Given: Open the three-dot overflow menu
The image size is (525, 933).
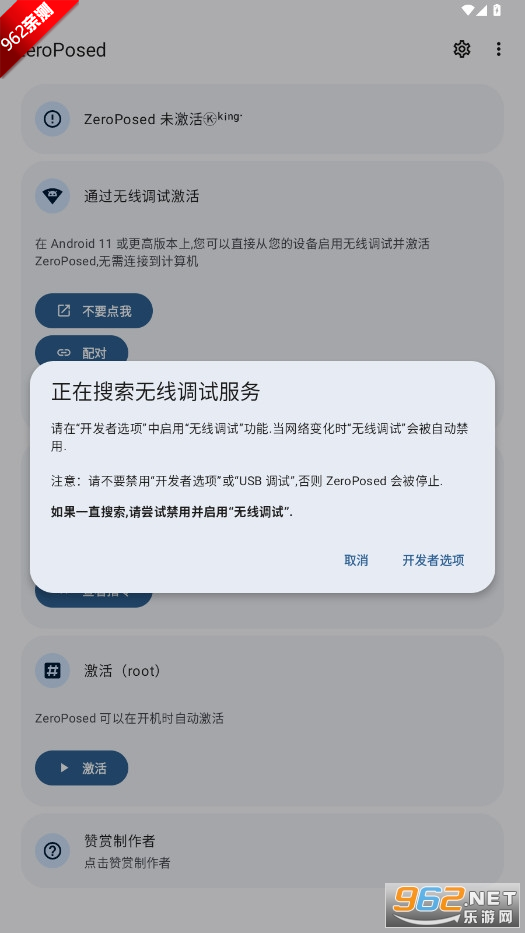Looking at the screenshot, I should 498,49.
